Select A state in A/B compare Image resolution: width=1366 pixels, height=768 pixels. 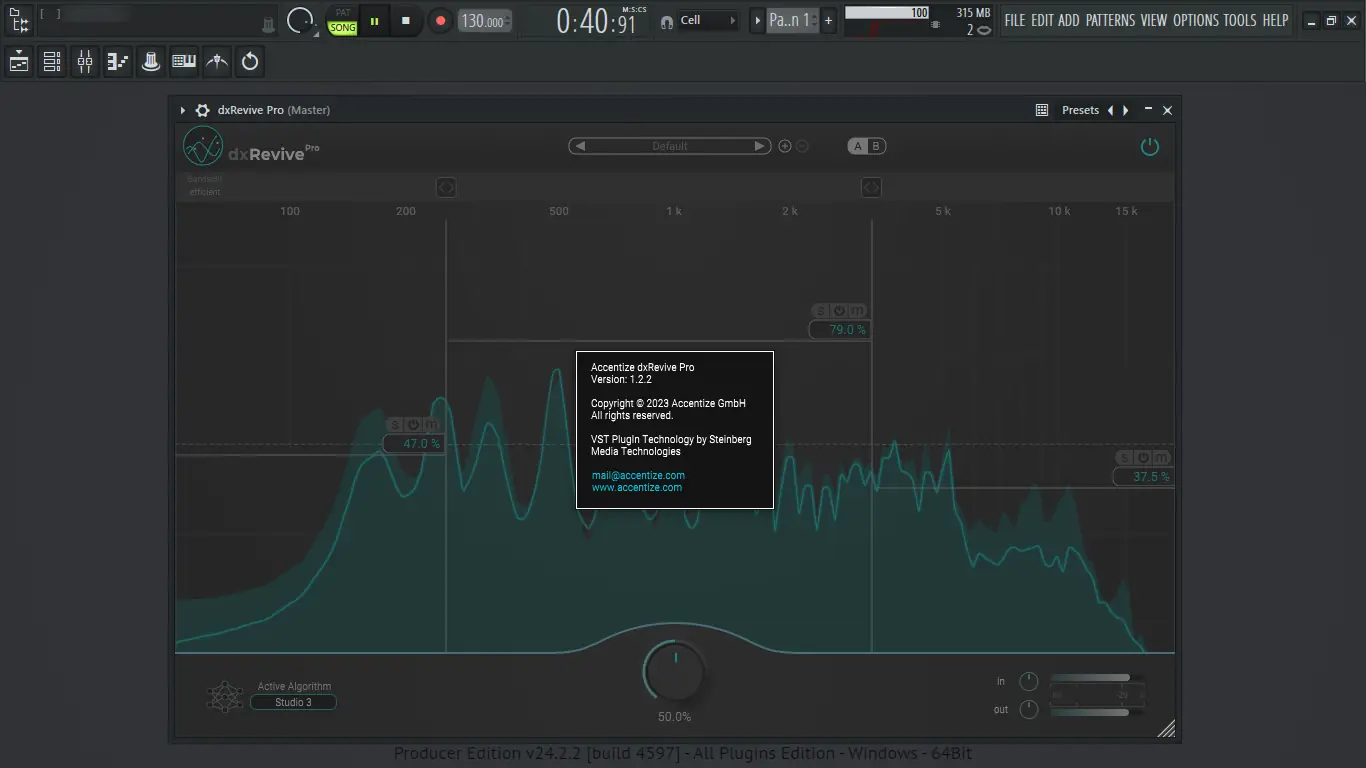pos(858,146)
